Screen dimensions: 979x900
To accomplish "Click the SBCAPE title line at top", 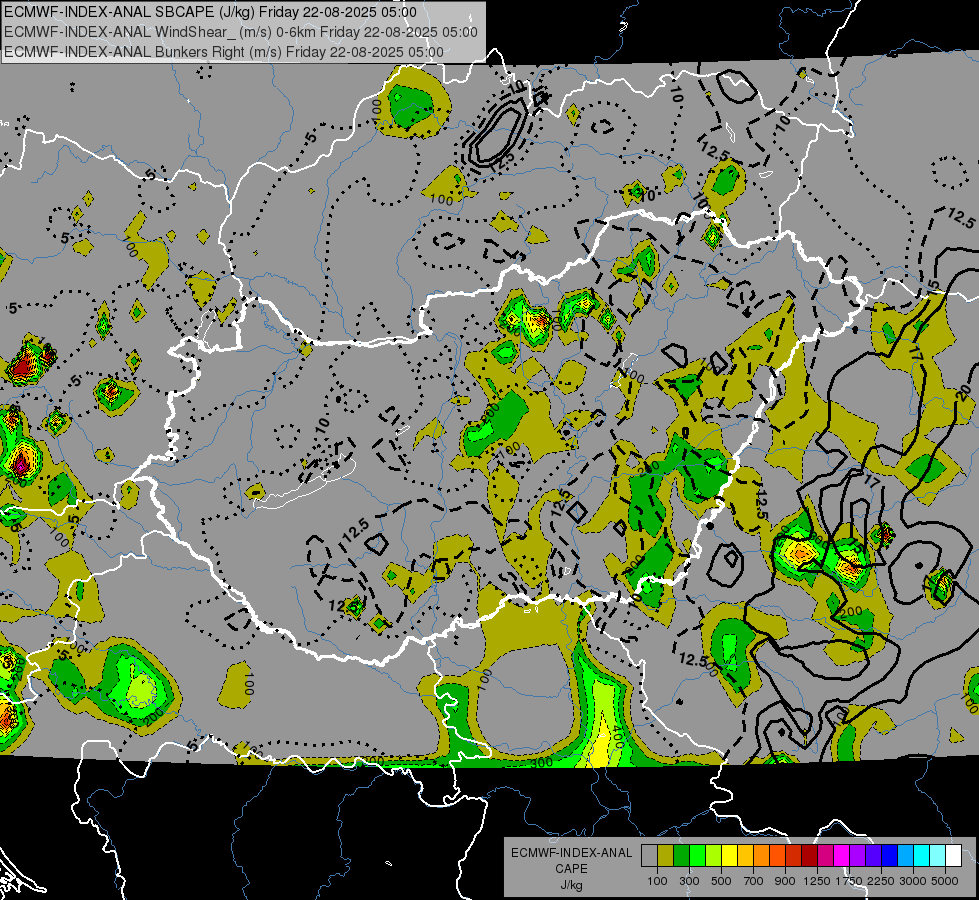I will (x=210, y=12).
